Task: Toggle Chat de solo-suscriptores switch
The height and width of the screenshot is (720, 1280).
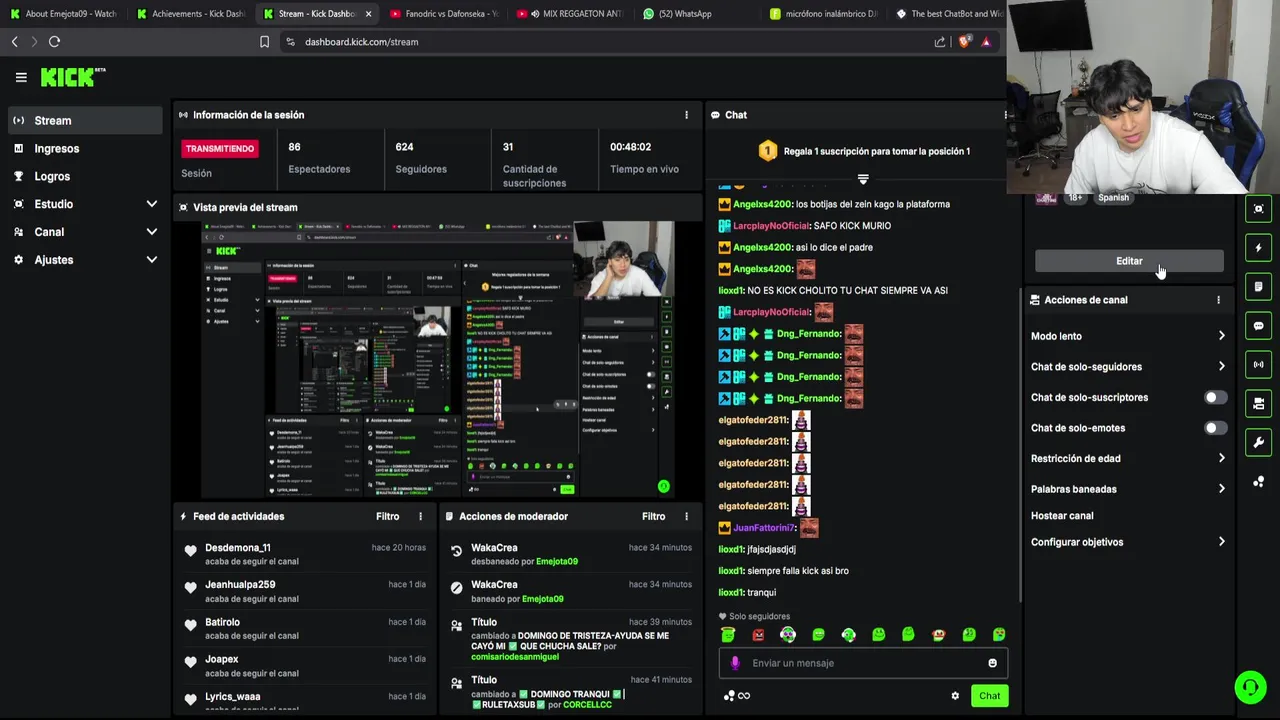Action: pos(1215,398)
